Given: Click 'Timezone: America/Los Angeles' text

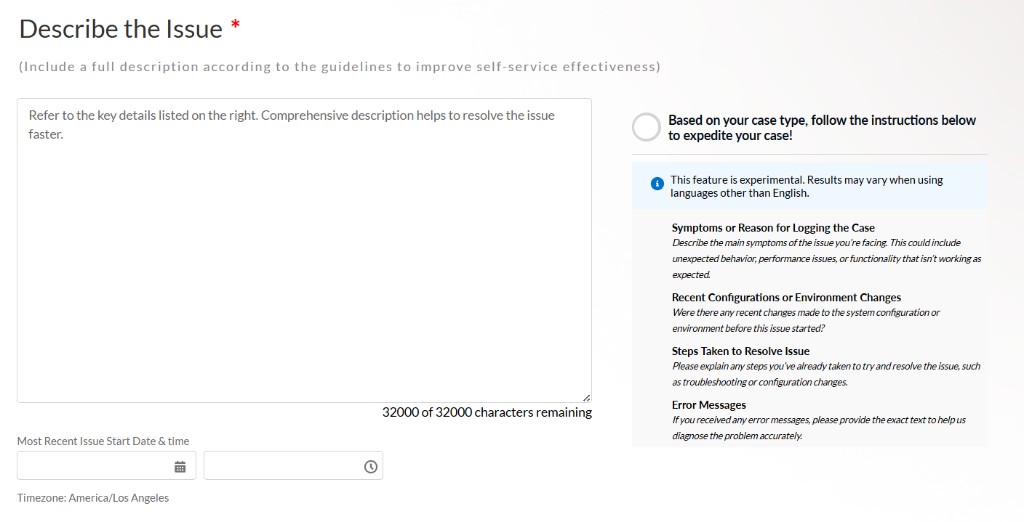Looking at the screenshot, I should (x=93, y=498).
